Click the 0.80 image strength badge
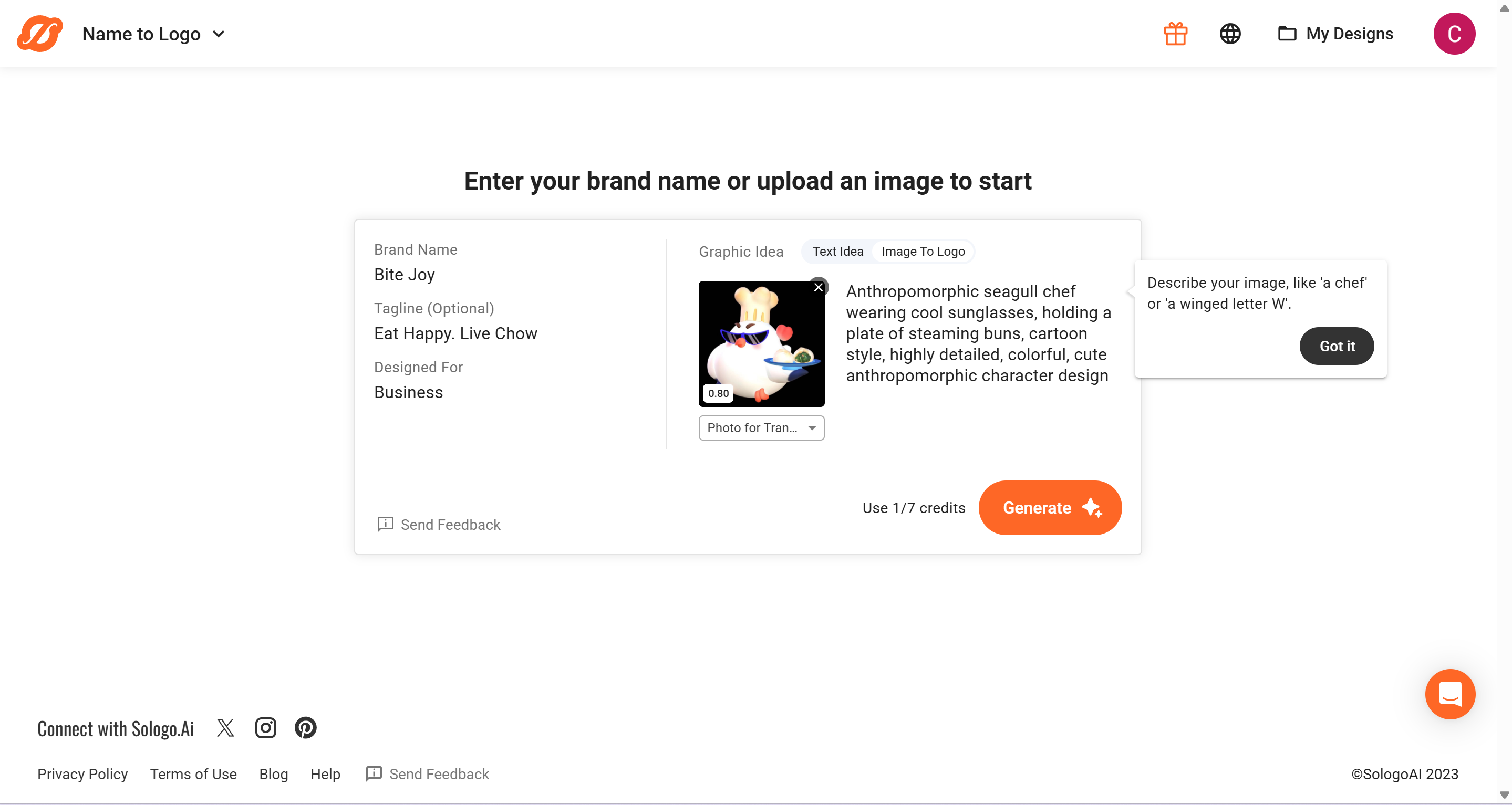This screenshot has height=805, width=1512. (x=718, y=393)
